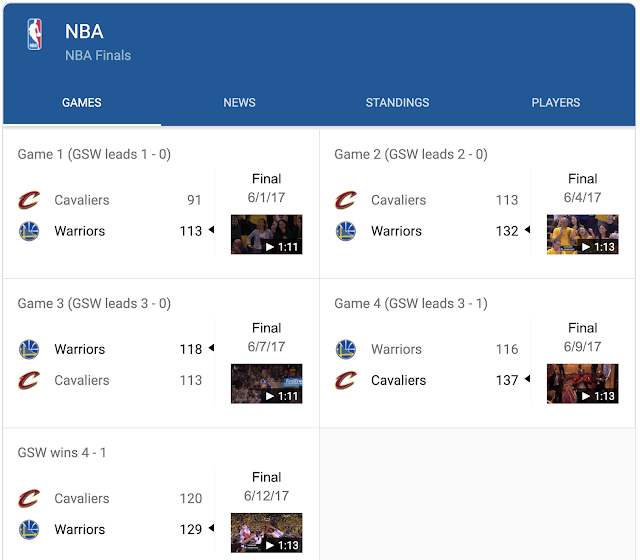Open the PLAYERS tab
The width and height of the screenshot is (640, 560).
click(x=556, y=102)
